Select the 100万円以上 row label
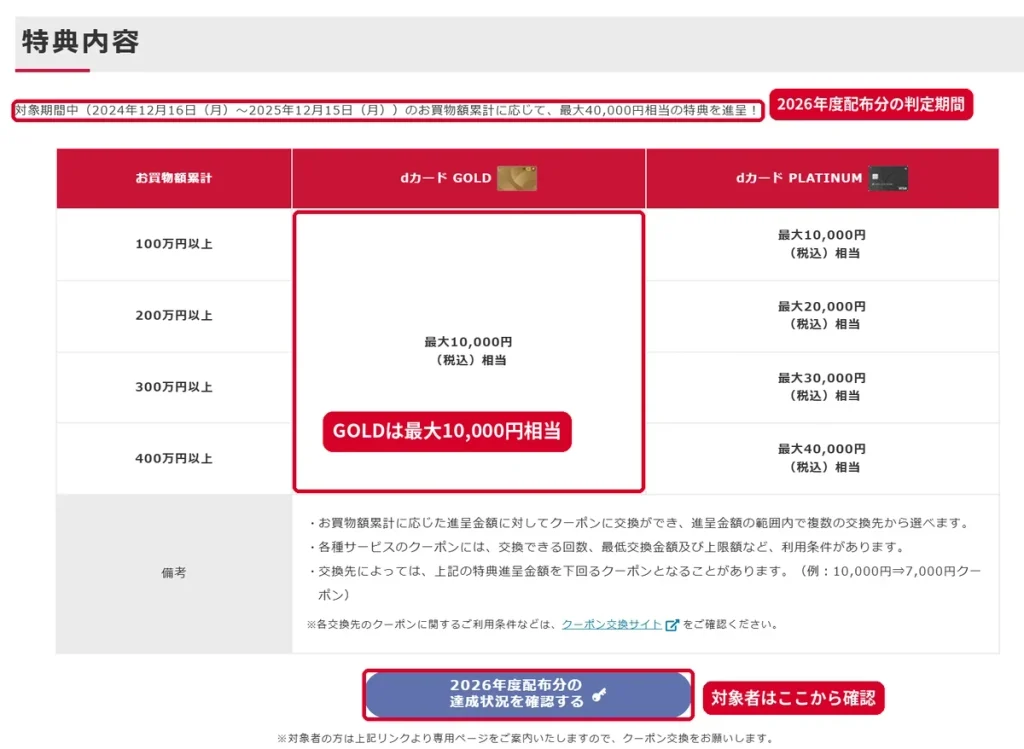Viewport: 1024px width, 749px height. pyautogui.click(x=174, y=244)
